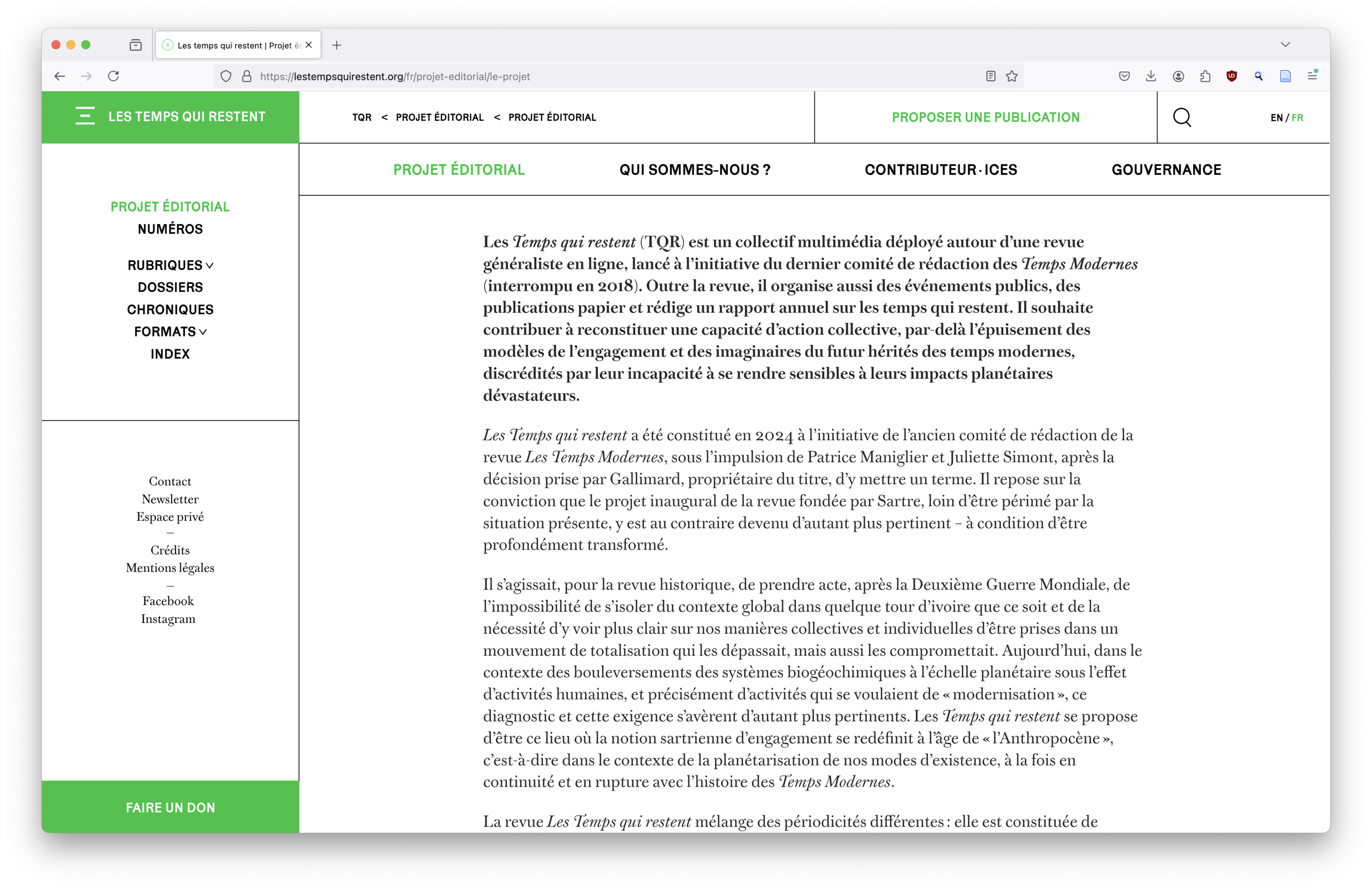This screenshot has height=888, width=1372.
Task: Click the search magnifier icon
Action: 1182,117
